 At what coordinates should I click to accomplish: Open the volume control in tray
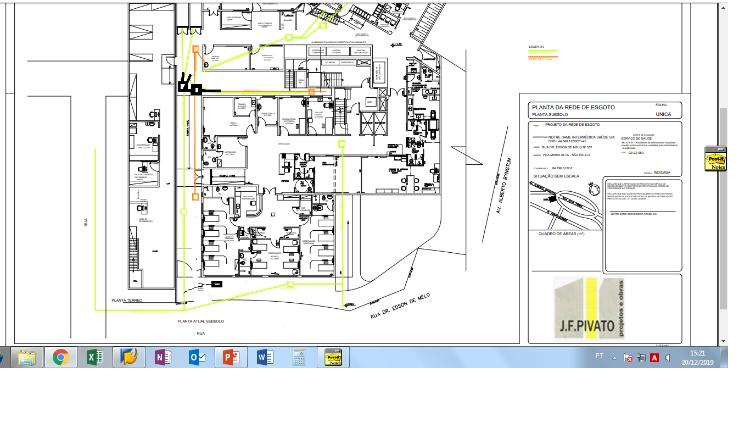668,357
